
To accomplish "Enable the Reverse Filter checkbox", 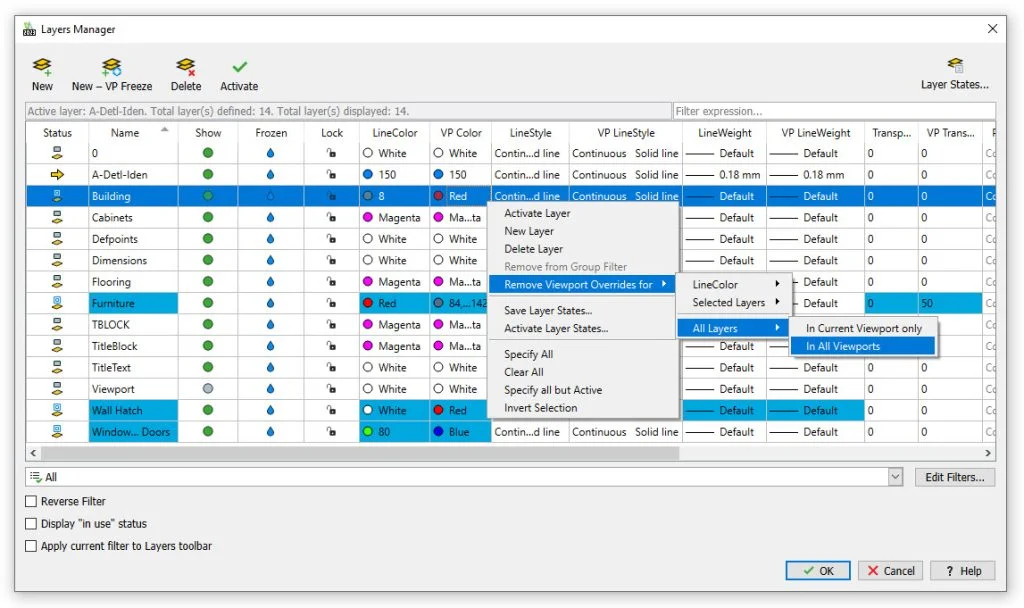I will pyautogui.click(x=32, y=502).
